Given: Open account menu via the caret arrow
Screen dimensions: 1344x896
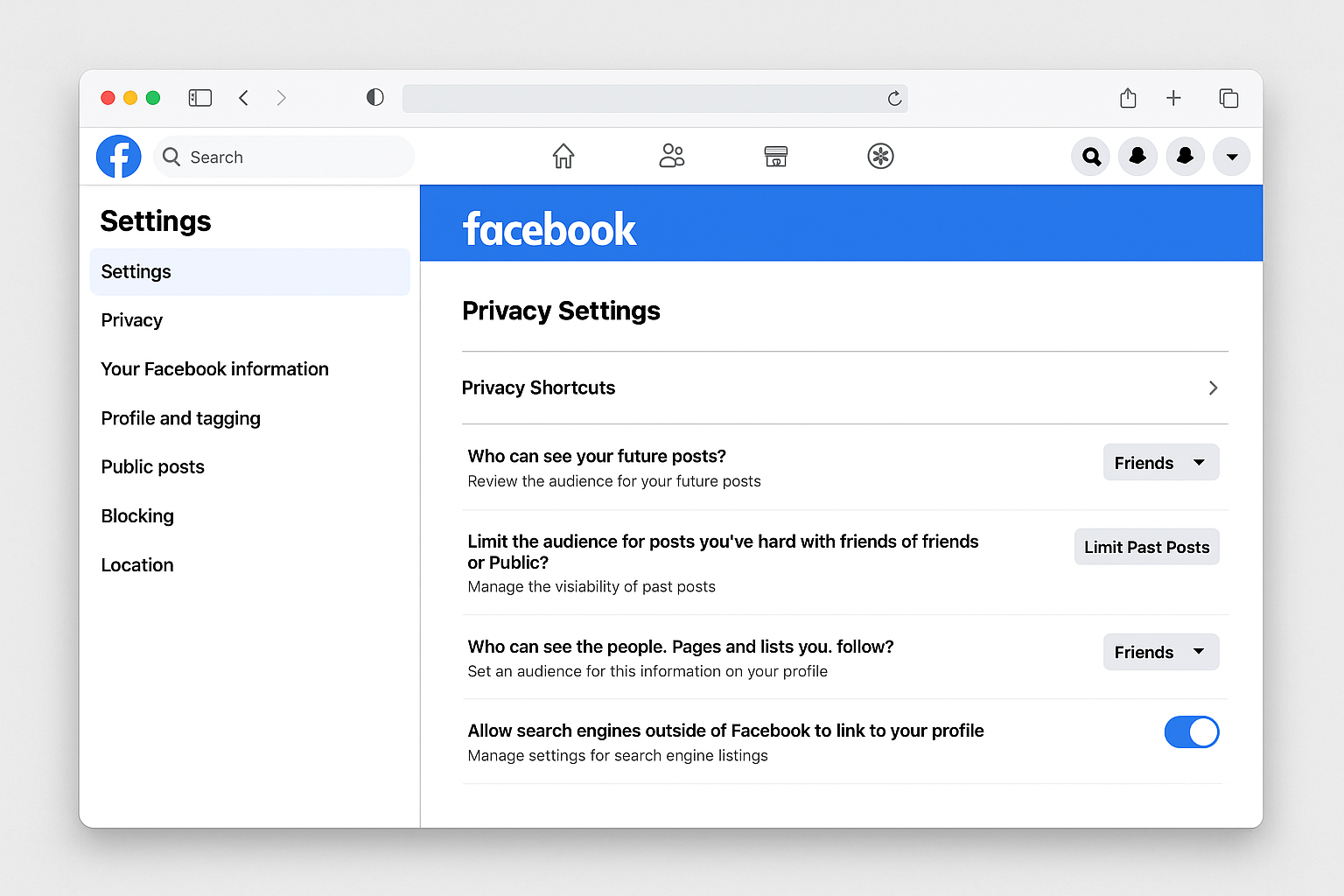Looking at the screenshot, I should [x=1232, y=157].
